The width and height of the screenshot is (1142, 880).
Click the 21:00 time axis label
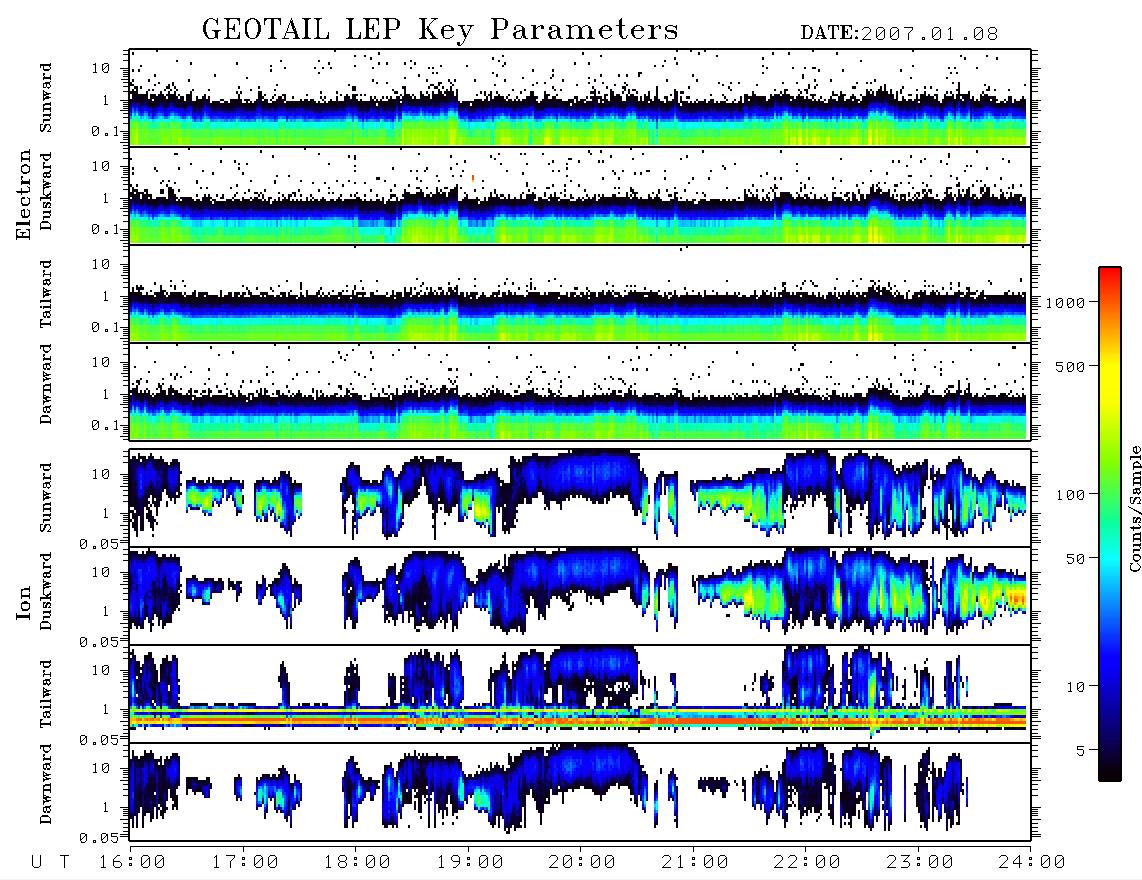[695, 862]
